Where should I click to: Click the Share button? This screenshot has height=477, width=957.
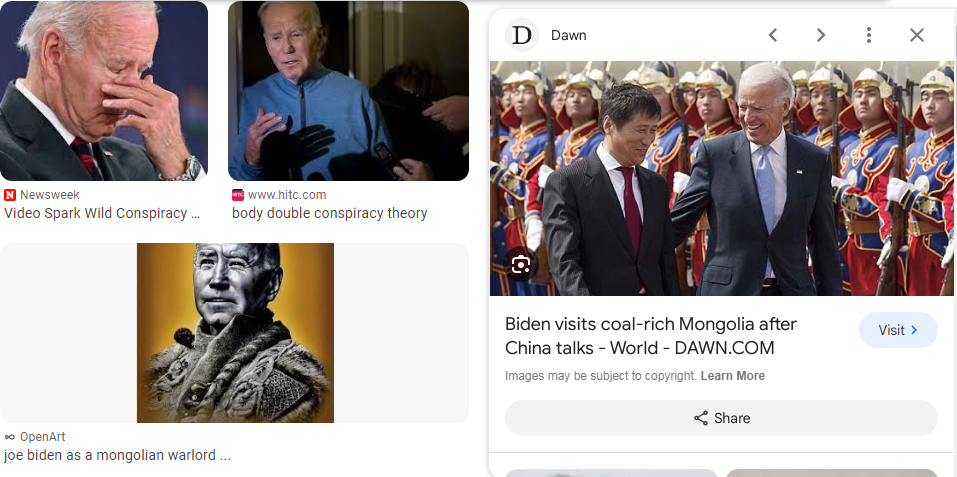pyautogui.click(x=721, y=418)
